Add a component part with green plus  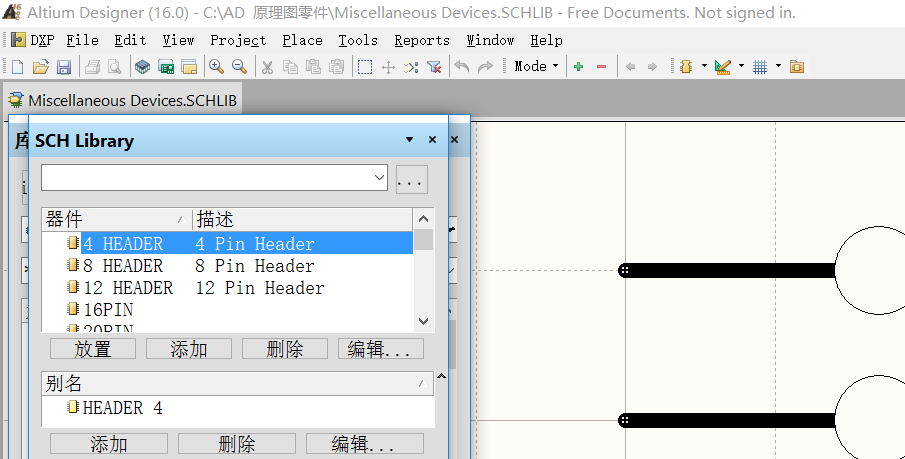578,67
